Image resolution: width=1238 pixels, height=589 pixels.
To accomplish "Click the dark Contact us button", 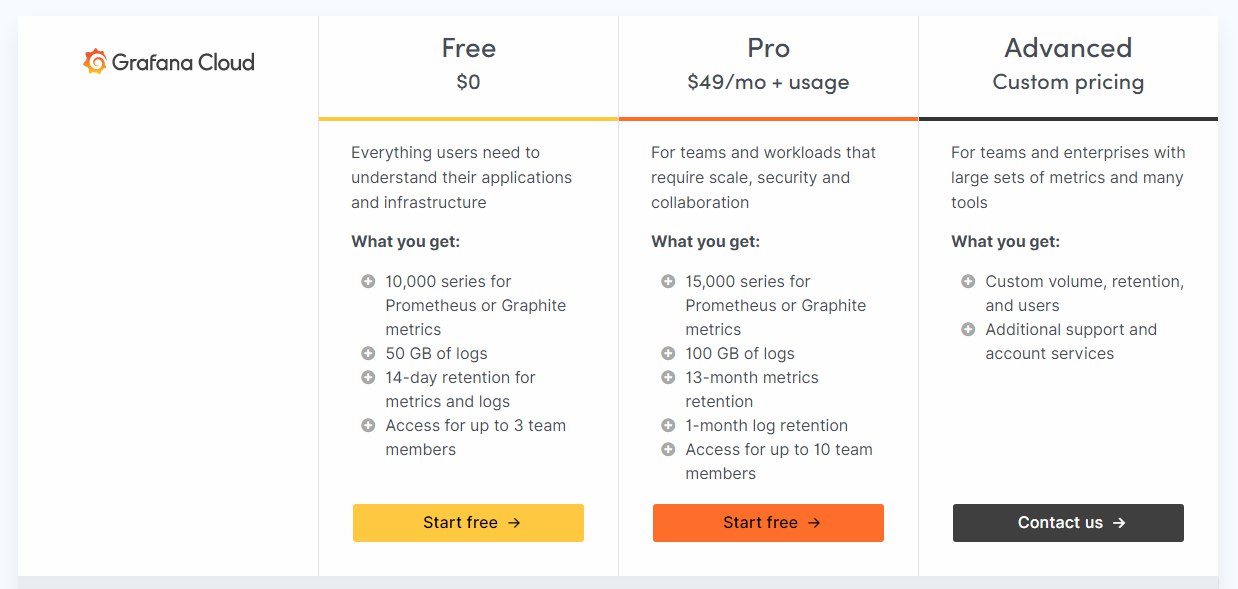I will 1068,523.
